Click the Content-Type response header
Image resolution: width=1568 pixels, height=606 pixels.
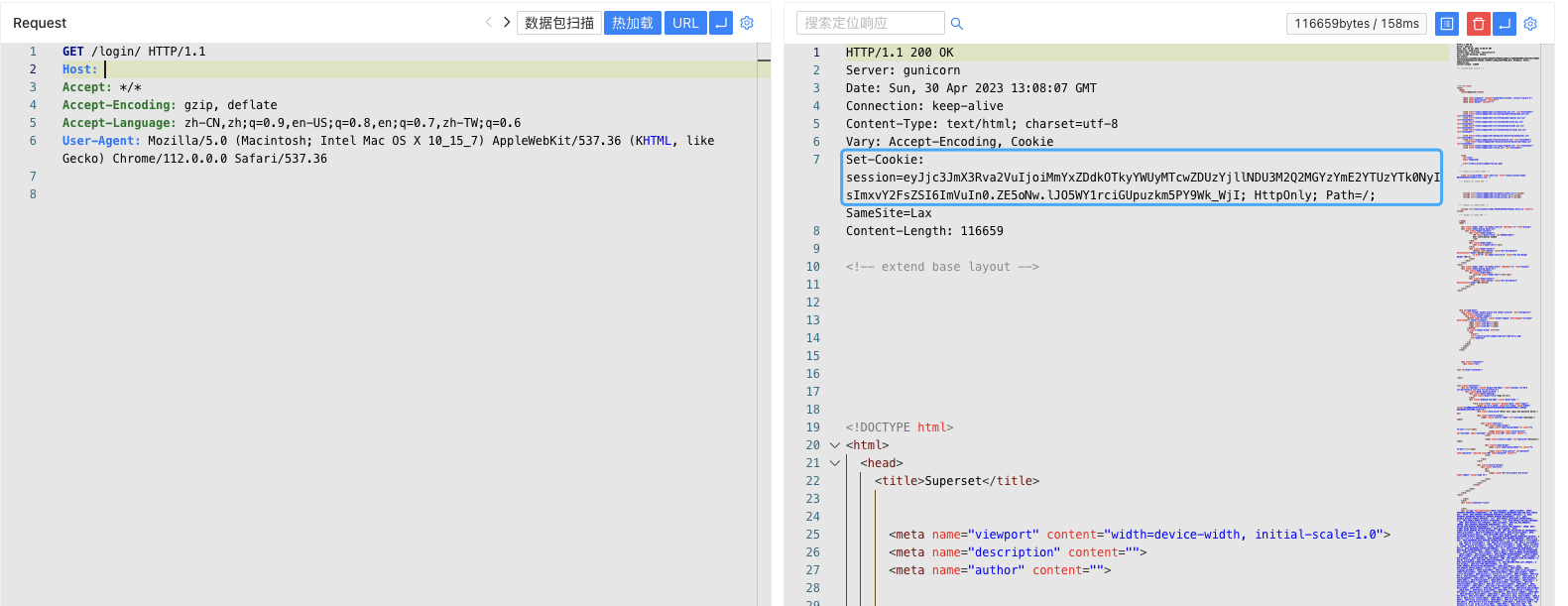[x=982, y=124]
